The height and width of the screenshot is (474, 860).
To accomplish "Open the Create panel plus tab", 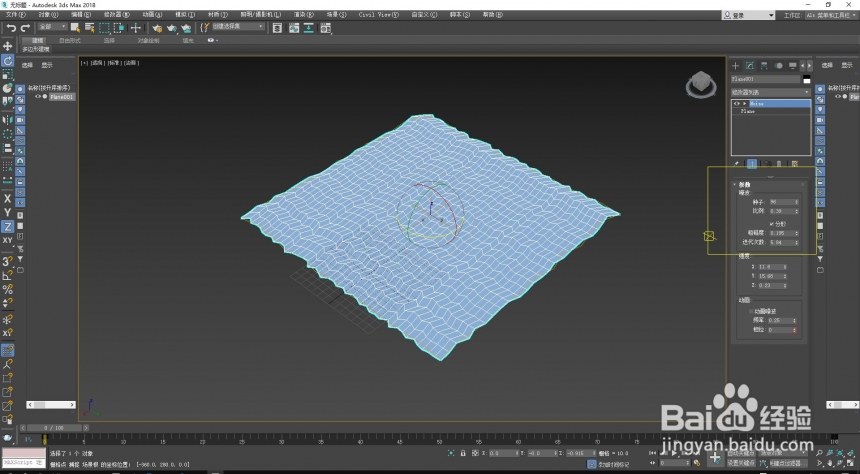I will point(735,66).
